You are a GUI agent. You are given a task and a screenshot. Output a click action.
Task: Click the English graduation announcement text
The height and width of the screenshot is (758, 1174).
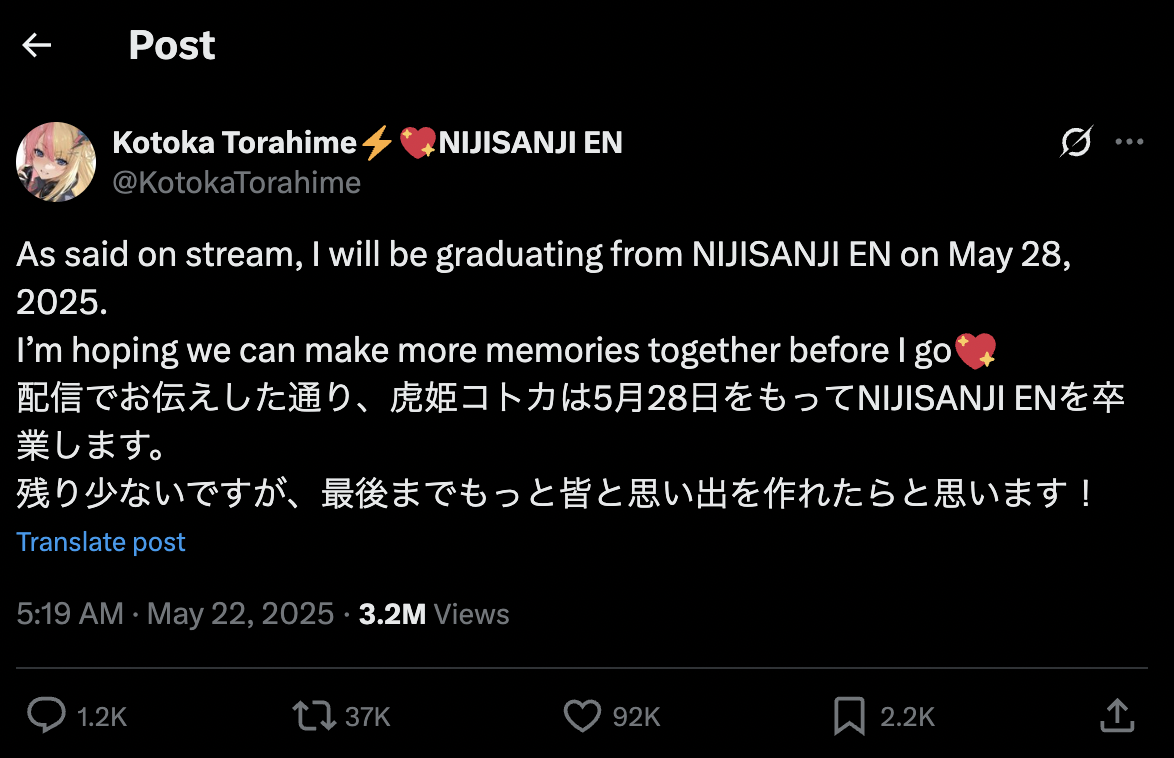(540, 255)
